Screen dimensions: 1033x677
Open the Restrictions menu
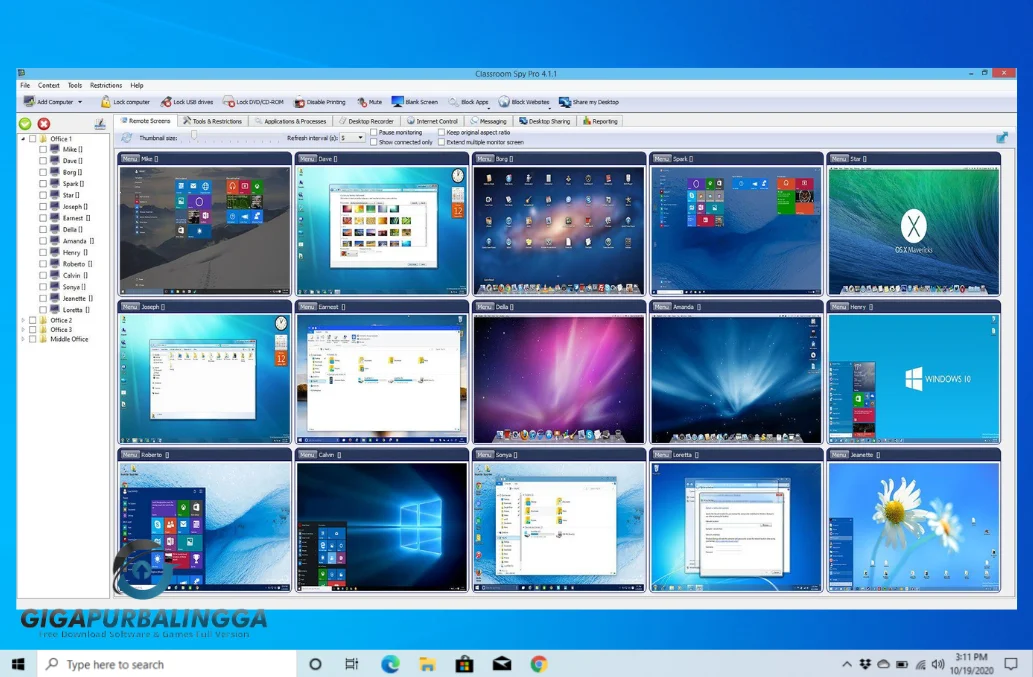[105, 85]
